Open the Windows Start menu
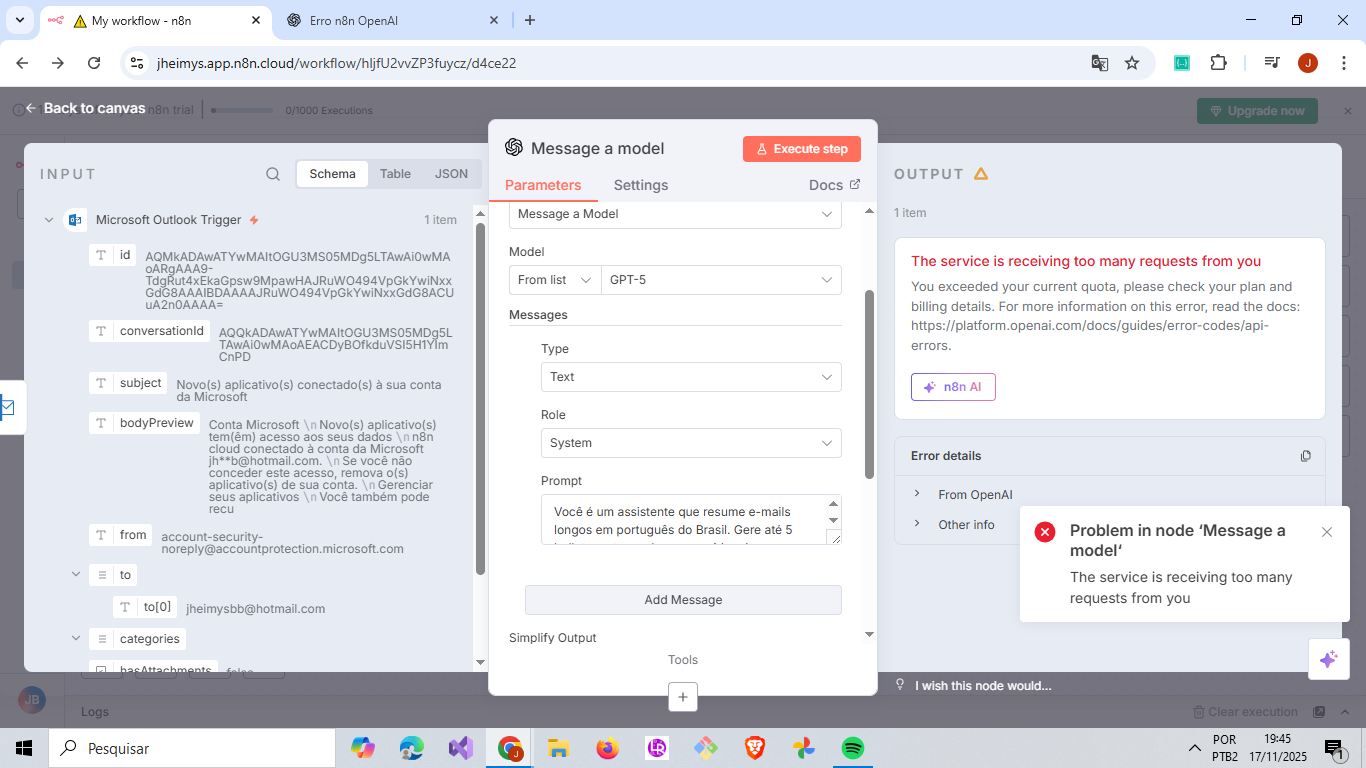 (24, 748)
